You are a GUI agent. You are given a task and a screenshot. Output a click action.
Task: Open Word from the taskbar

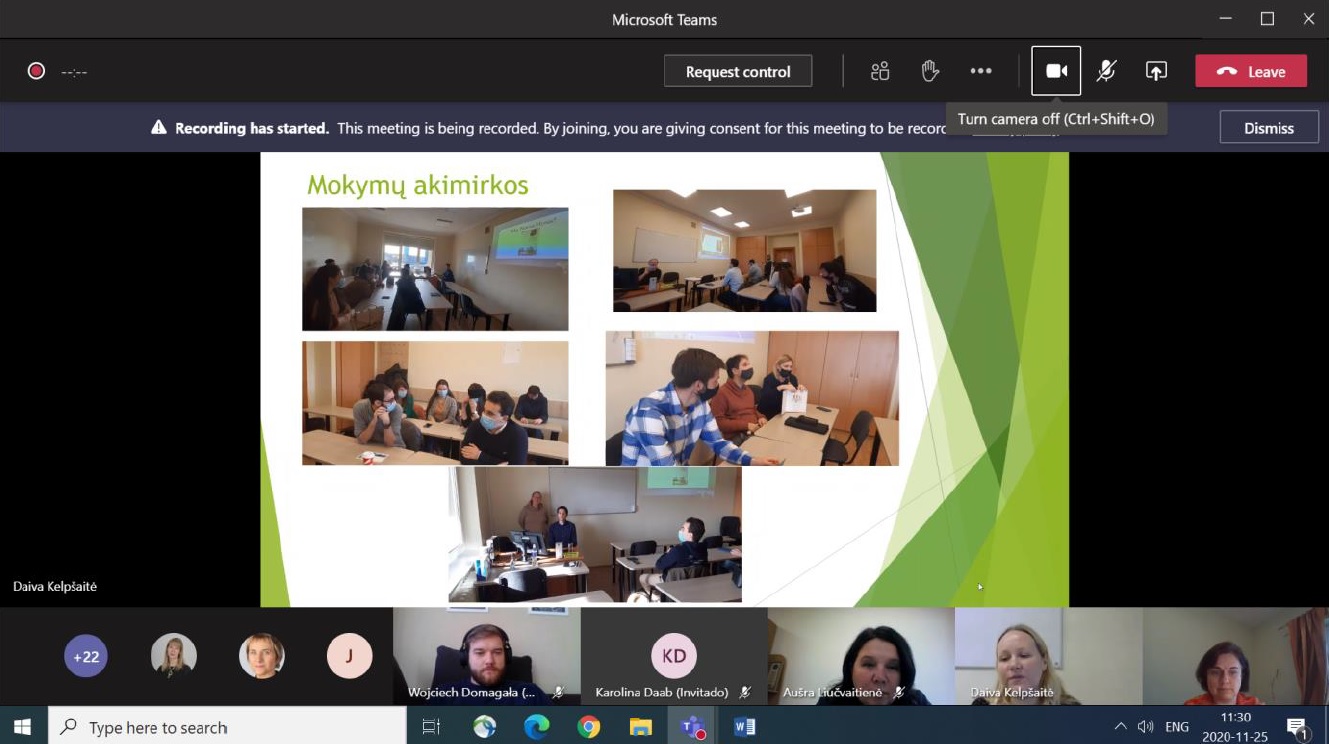744,727
